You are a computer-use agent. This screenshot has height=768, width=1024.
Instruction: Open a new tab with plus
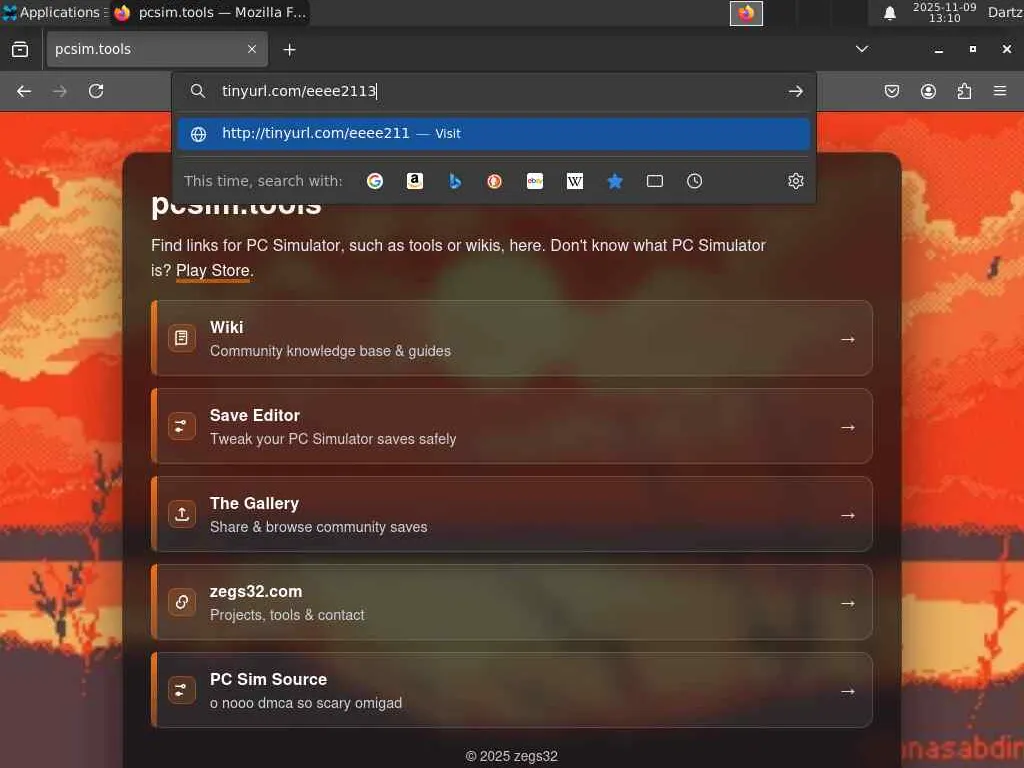289,50
